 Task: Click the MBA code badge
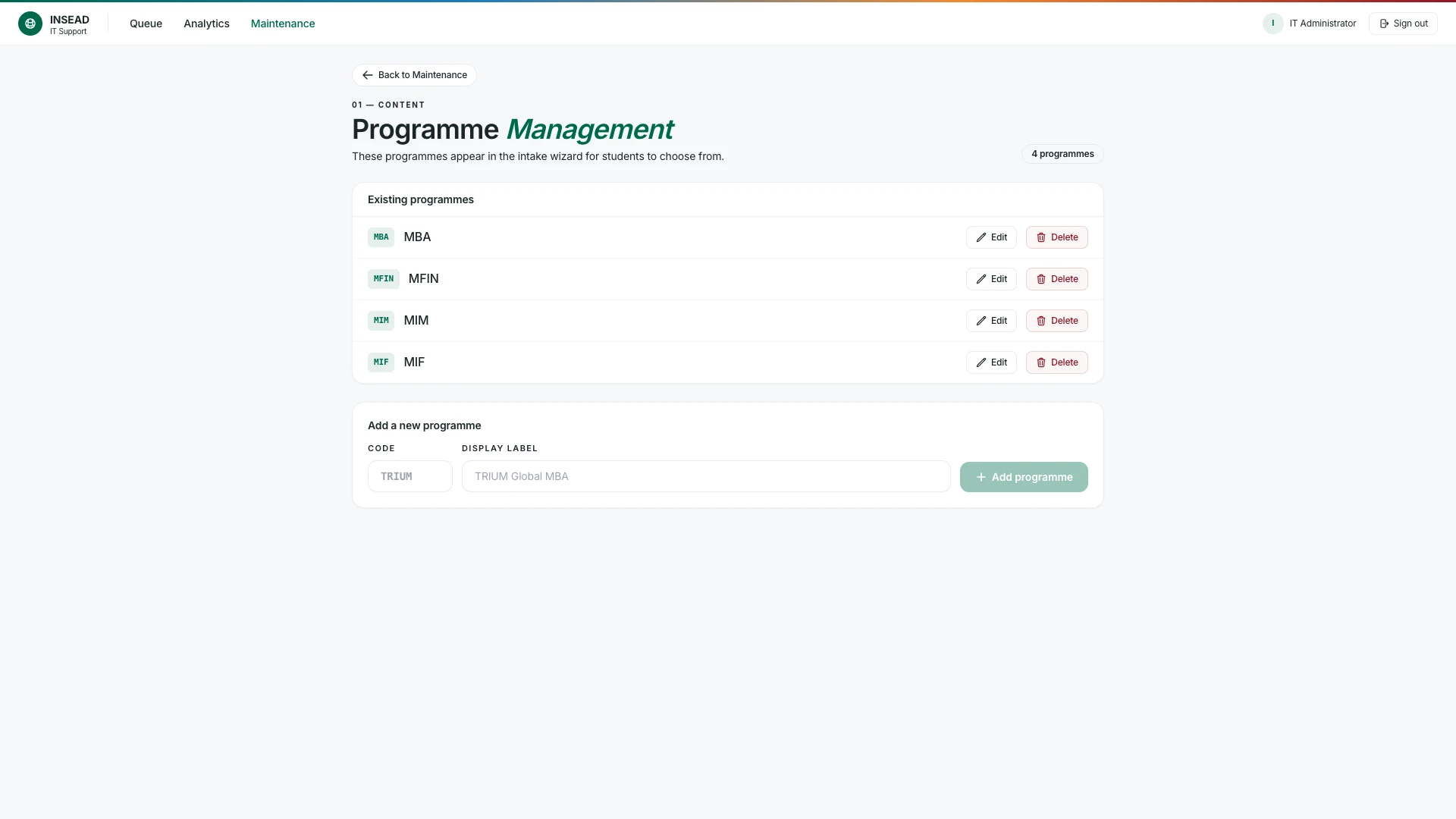click(381, 237)
